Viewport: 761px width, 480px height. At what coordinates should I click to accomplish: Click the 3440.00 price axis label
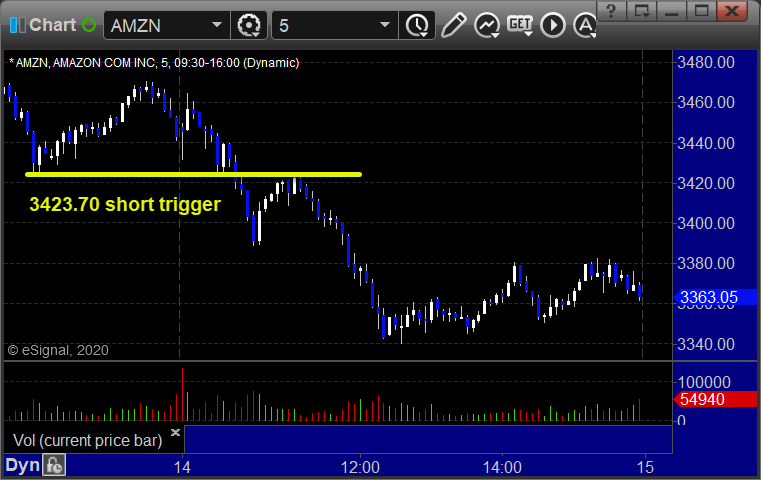[x=706, y=143]
